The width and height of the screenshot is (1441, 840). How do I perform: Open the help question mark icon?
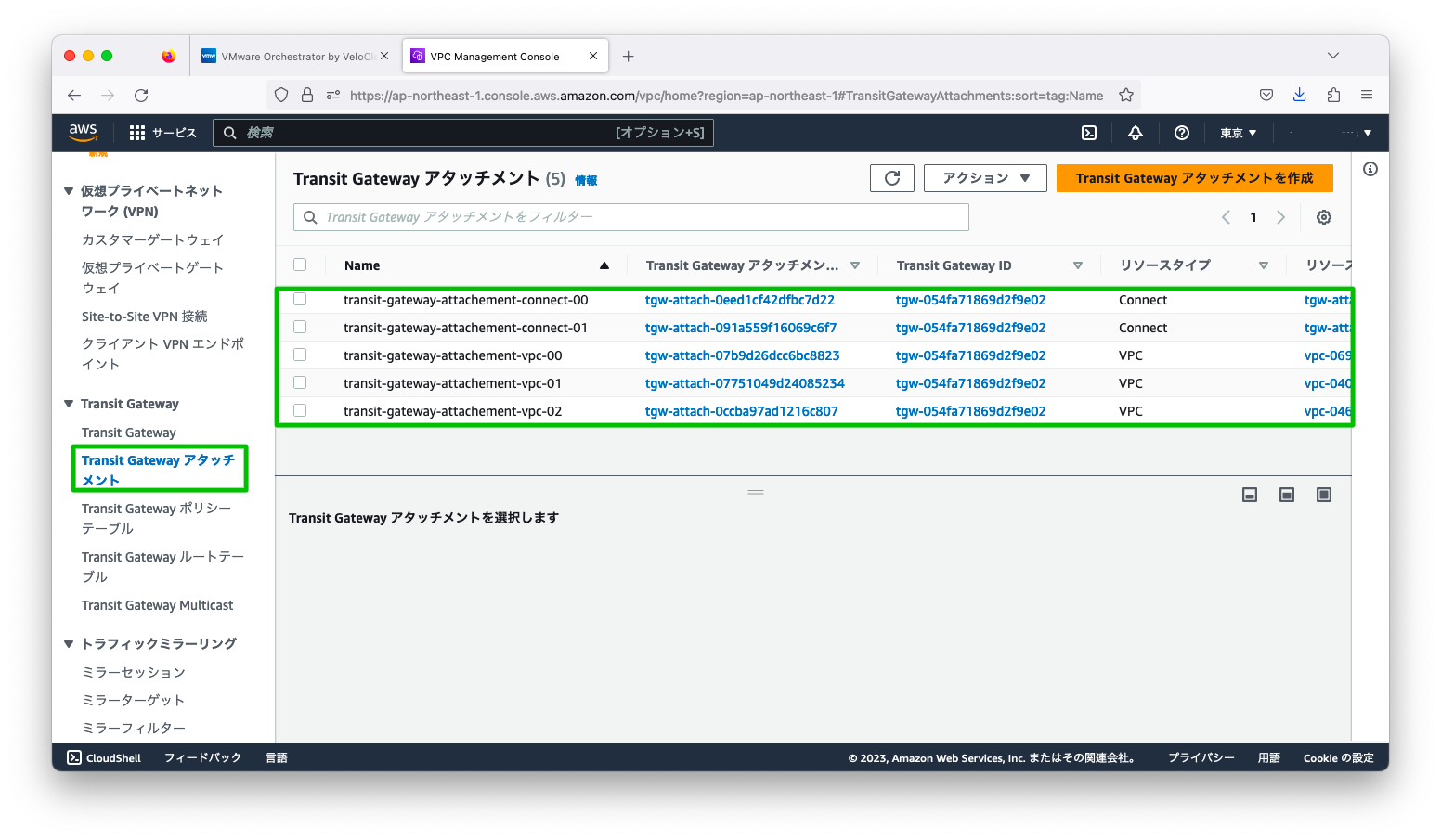(1182, 133)
